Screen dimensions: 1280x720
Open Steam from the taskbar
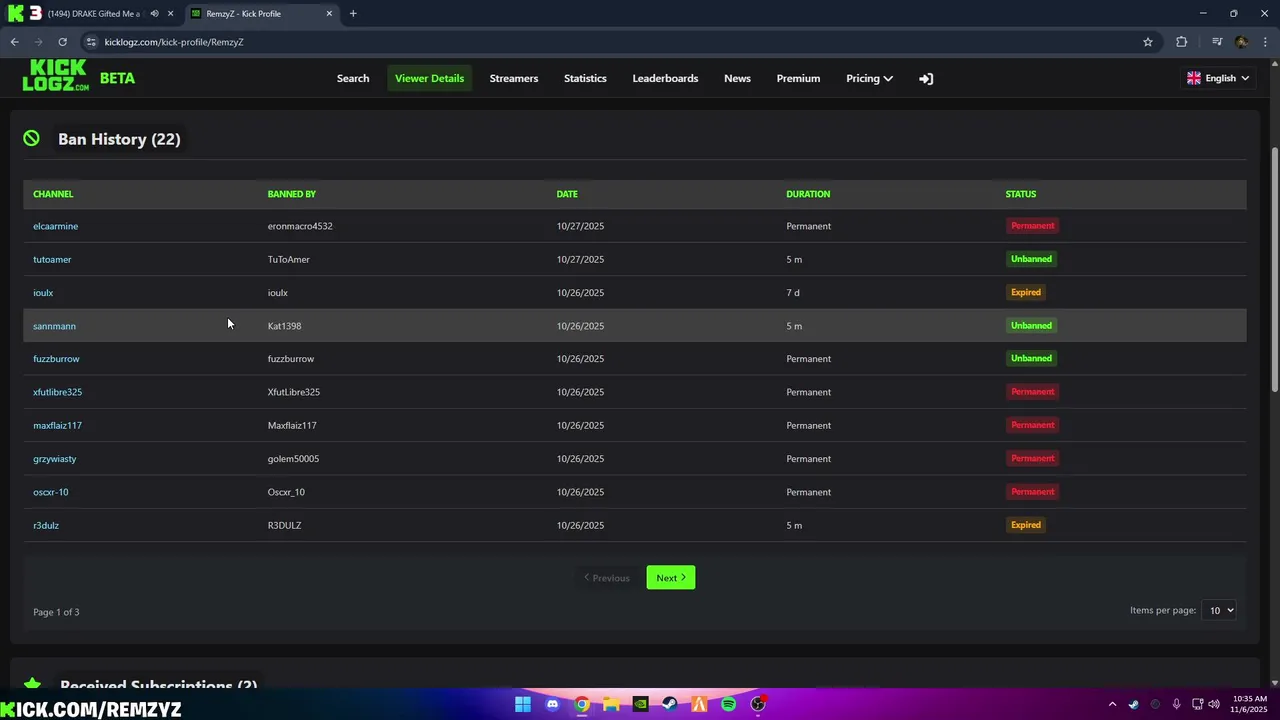click(670, 704)
